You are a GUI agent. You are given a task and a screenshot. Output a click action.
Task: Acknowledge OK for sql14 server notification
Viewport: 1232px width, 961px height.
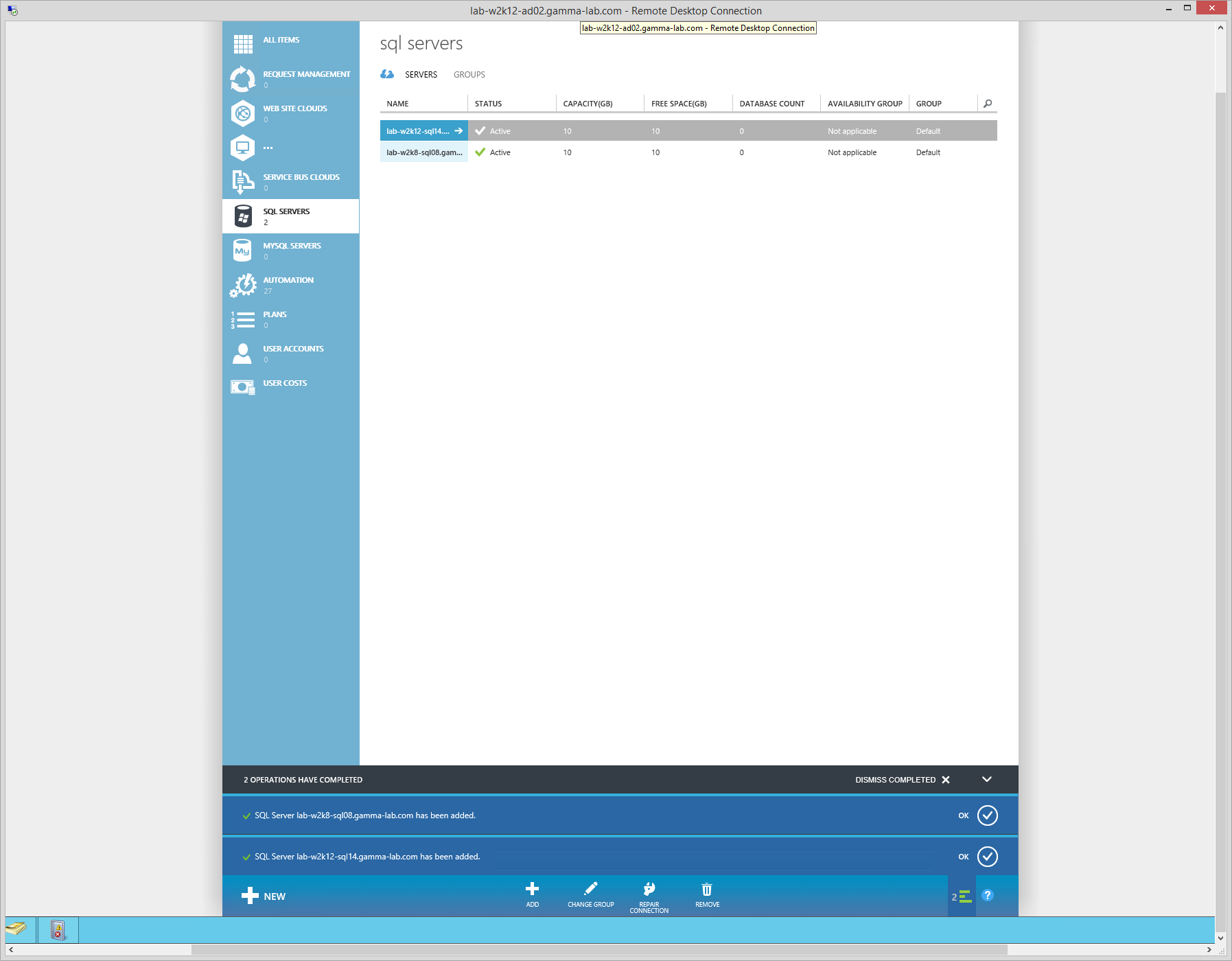987,857
